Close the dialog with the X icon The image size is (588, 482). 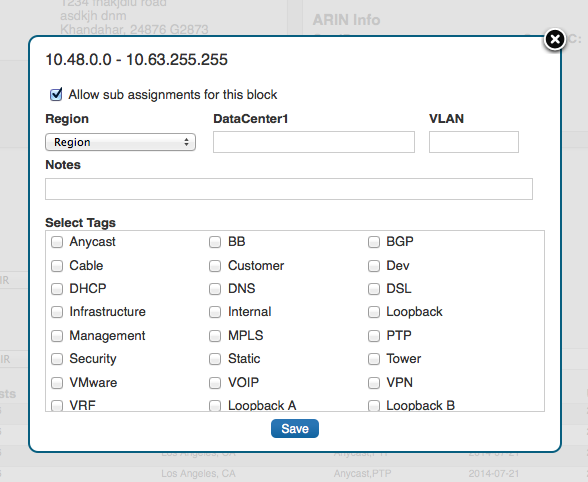pyautogui.click(x=555, y=39)
